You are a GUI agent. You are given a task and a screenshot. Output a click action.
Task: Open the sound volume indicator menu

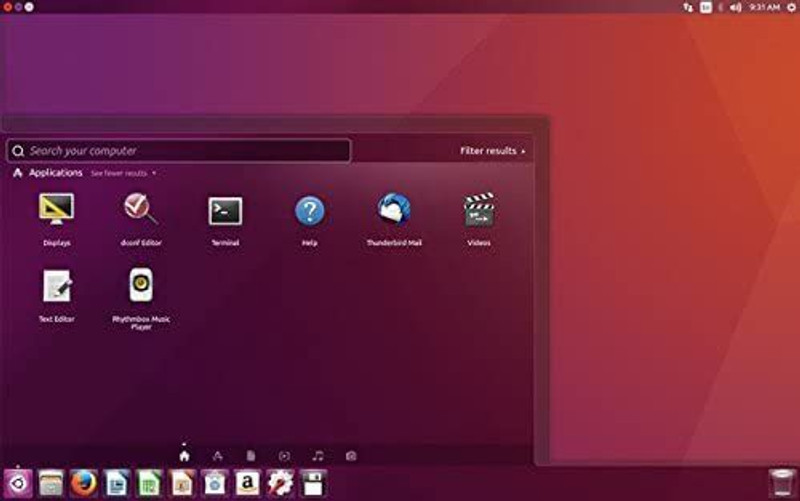[x=736, y=7]
